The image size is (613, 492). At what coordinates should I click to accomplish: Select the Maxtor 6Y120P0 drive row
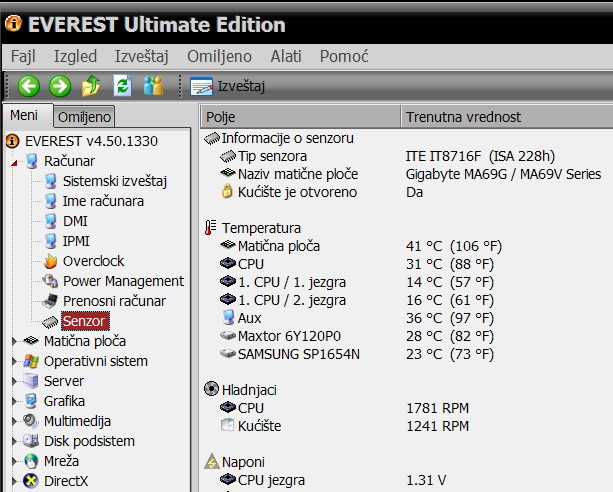(x=357, y=336)
